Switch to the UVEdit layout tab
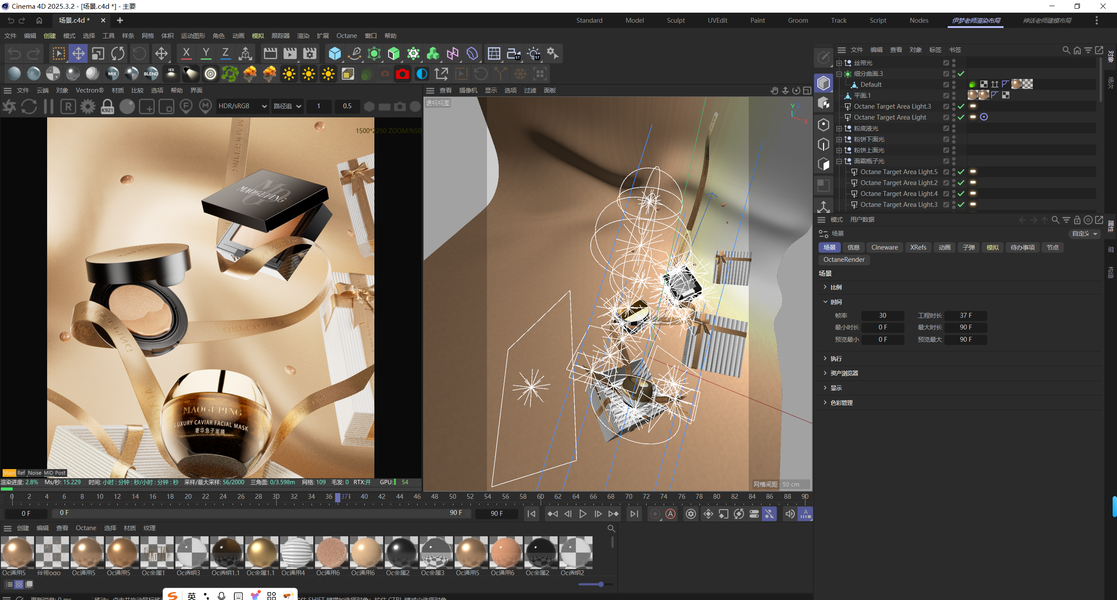The height and width of the screenshot is (600, 1117). point(717,21)
